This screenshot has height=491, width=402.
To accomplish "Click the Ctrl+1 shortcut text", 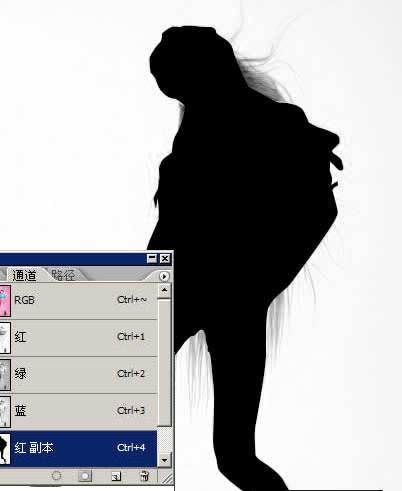I will click(x=131, y=337).
